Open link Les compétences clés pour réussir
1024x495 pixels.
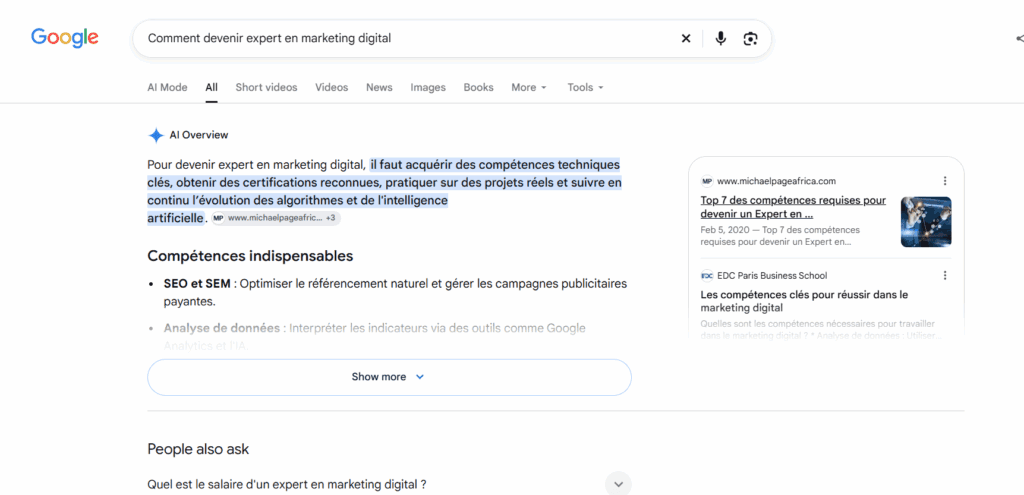click(804, 301)
